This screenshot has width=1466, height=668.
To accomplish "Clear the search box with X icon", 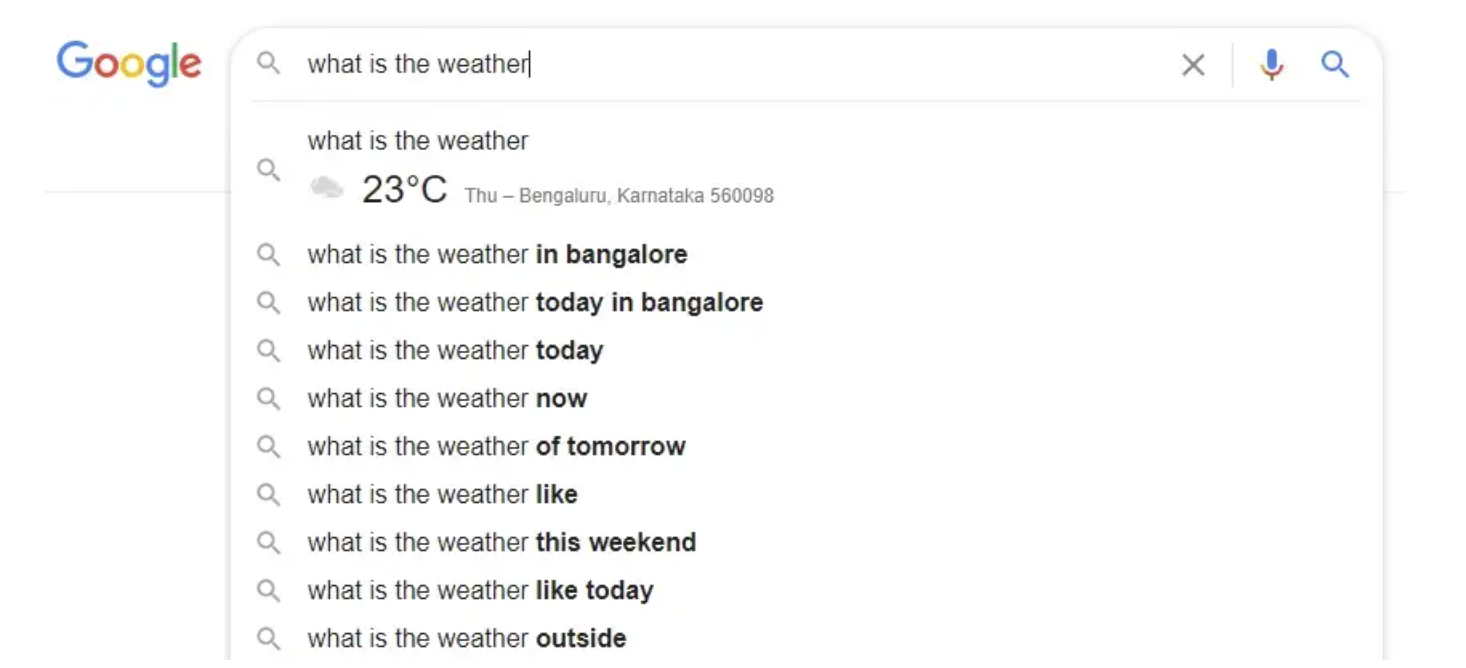I will pos(1193,65).
